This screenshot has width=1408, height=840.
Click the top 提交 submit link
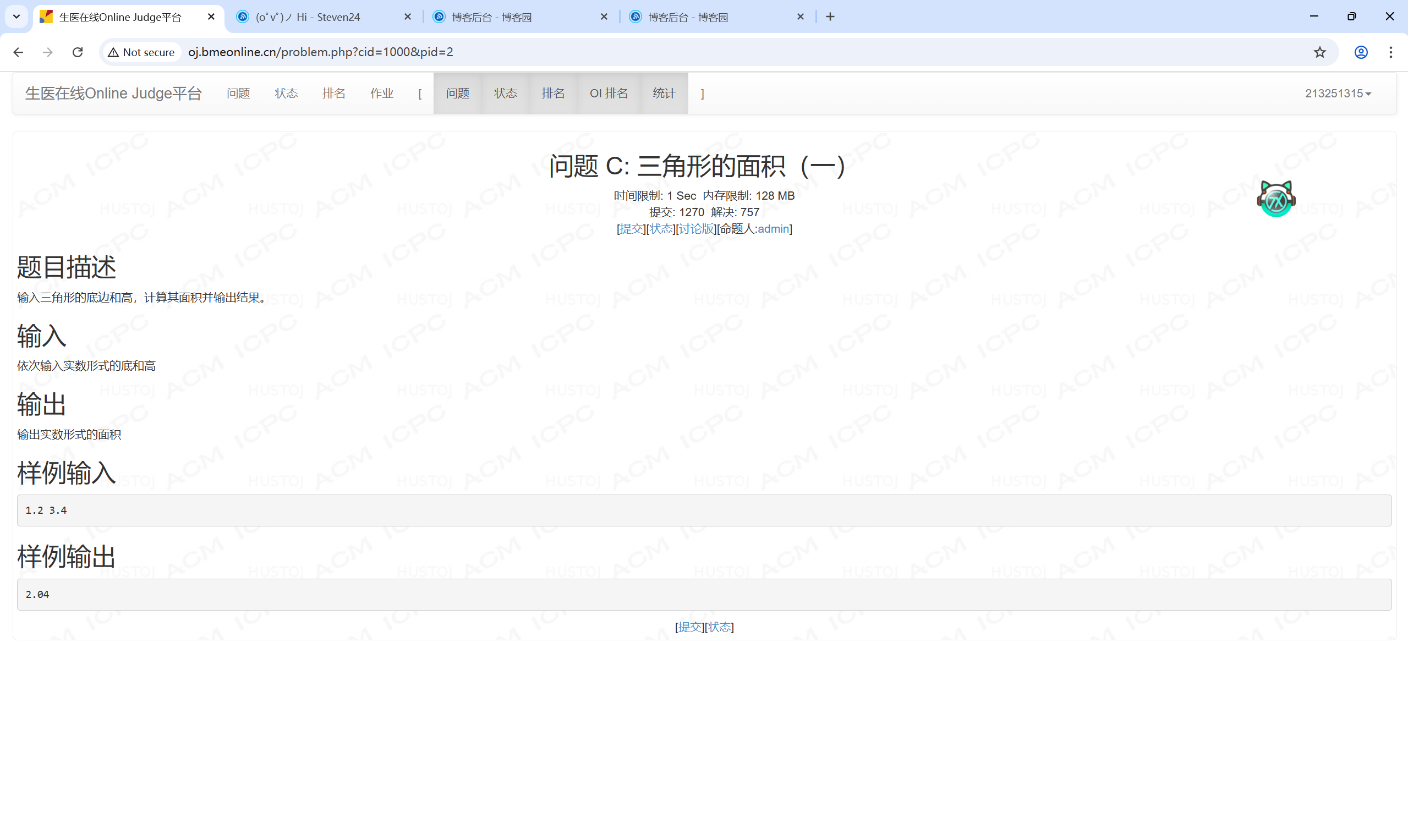(631, 229)
